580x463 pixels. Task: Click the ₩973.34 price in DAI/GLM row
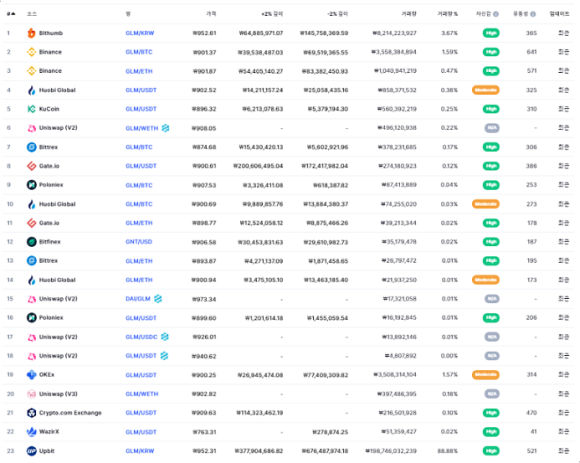click(204, 299)
